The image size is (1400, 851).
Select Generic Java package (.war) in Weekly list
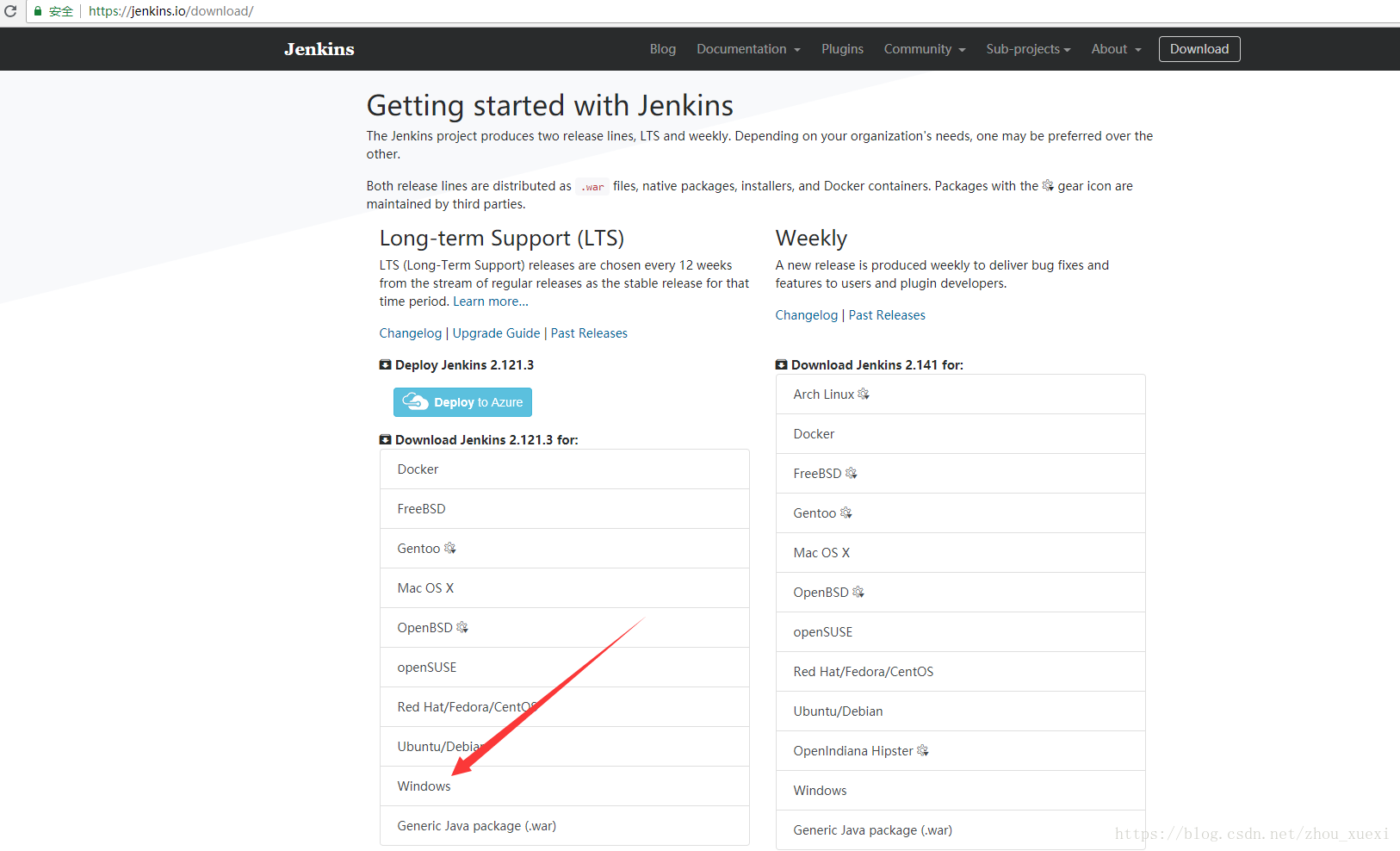point(961,830)
